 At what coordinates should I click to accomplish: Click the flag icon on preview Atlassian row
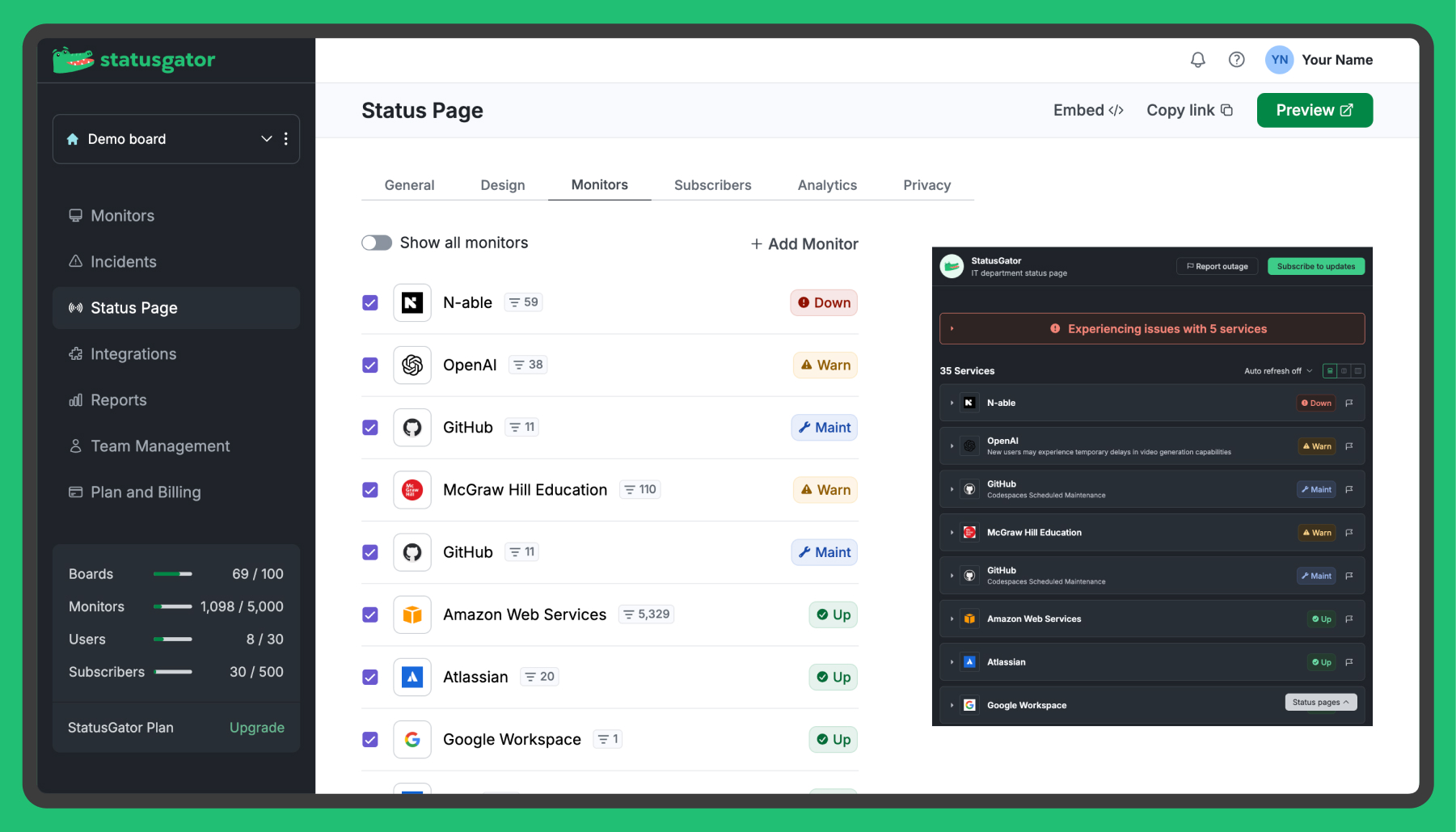click(1349, 662)
